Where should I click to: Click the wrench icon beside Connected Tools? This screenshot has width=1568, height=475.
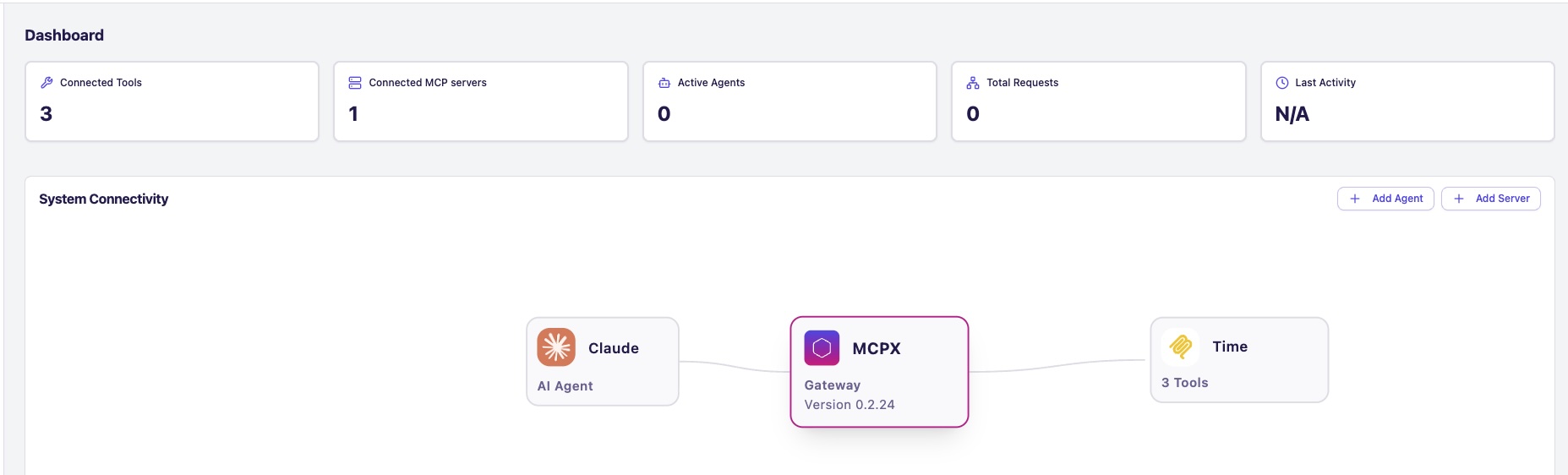click(46, 83)
